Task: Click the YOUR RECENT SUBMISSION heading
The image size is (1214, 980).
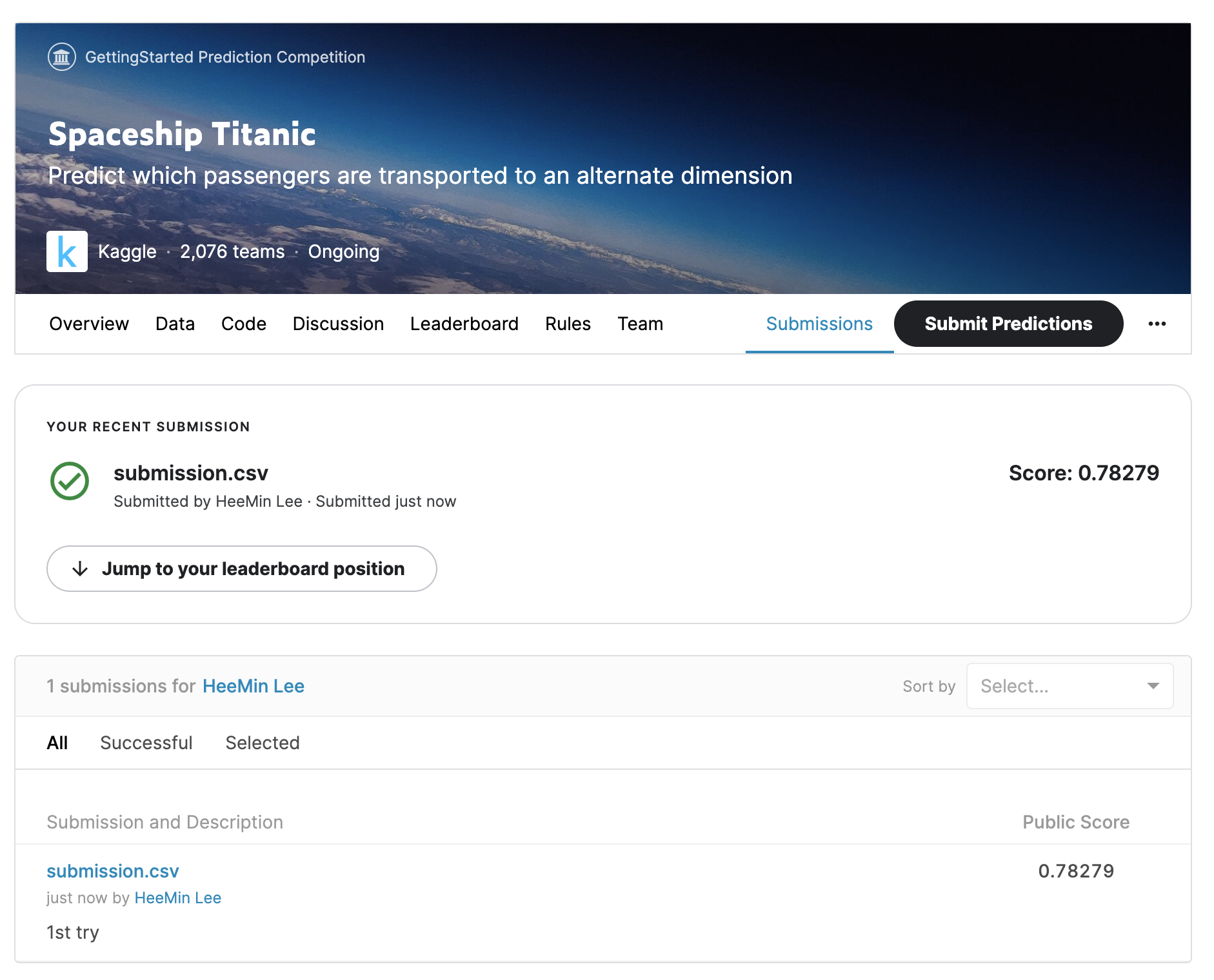Action: (148, 427)
